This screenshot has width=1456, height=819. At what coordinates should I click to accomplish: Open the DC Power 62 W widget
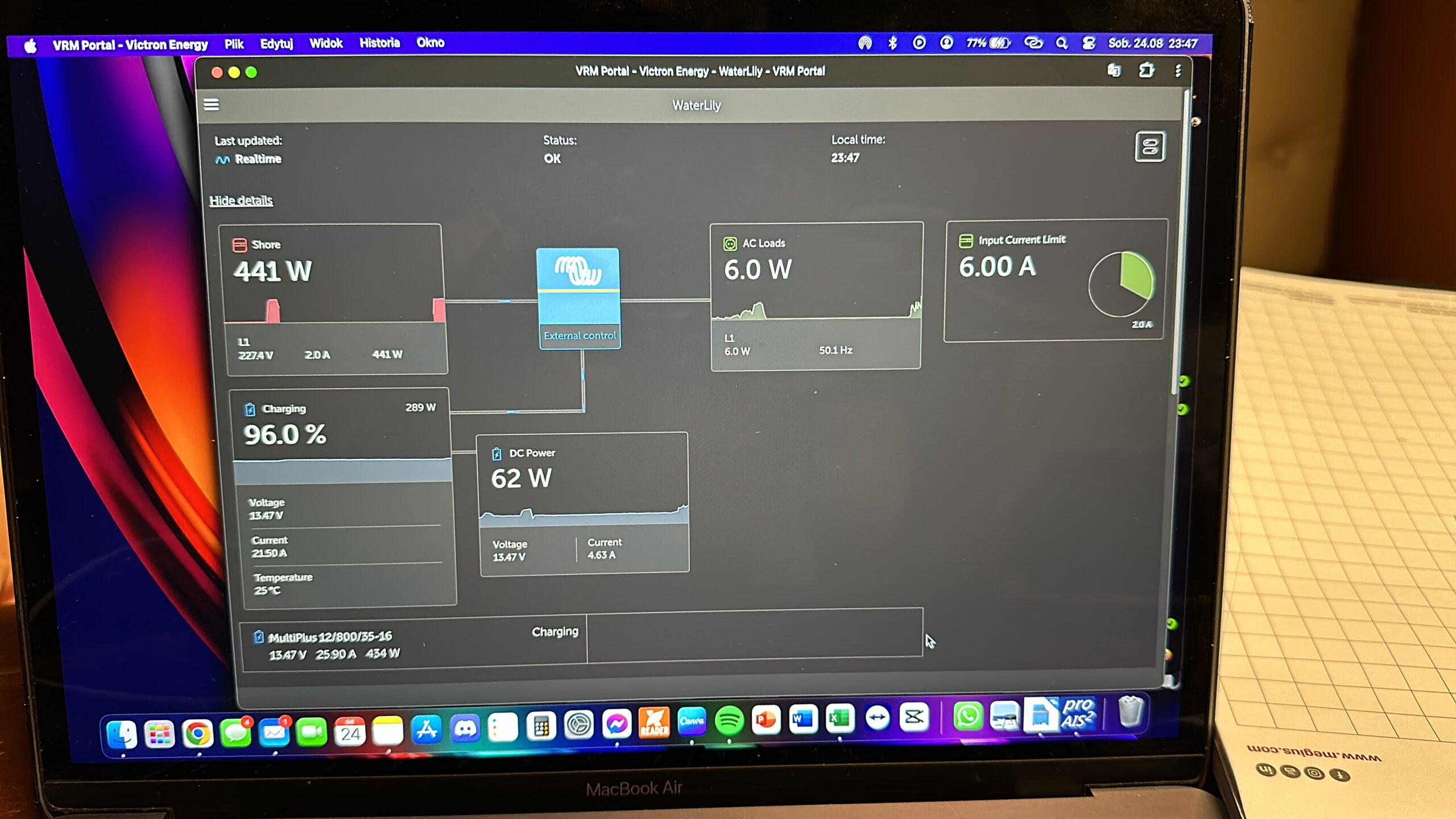[584, 504]
